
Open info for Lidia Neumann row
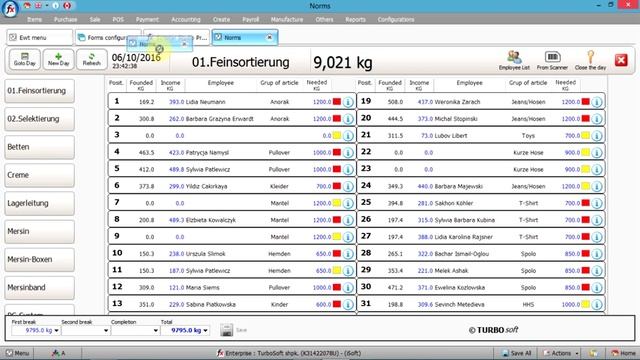pyautogui.click(x=348, y=102)
